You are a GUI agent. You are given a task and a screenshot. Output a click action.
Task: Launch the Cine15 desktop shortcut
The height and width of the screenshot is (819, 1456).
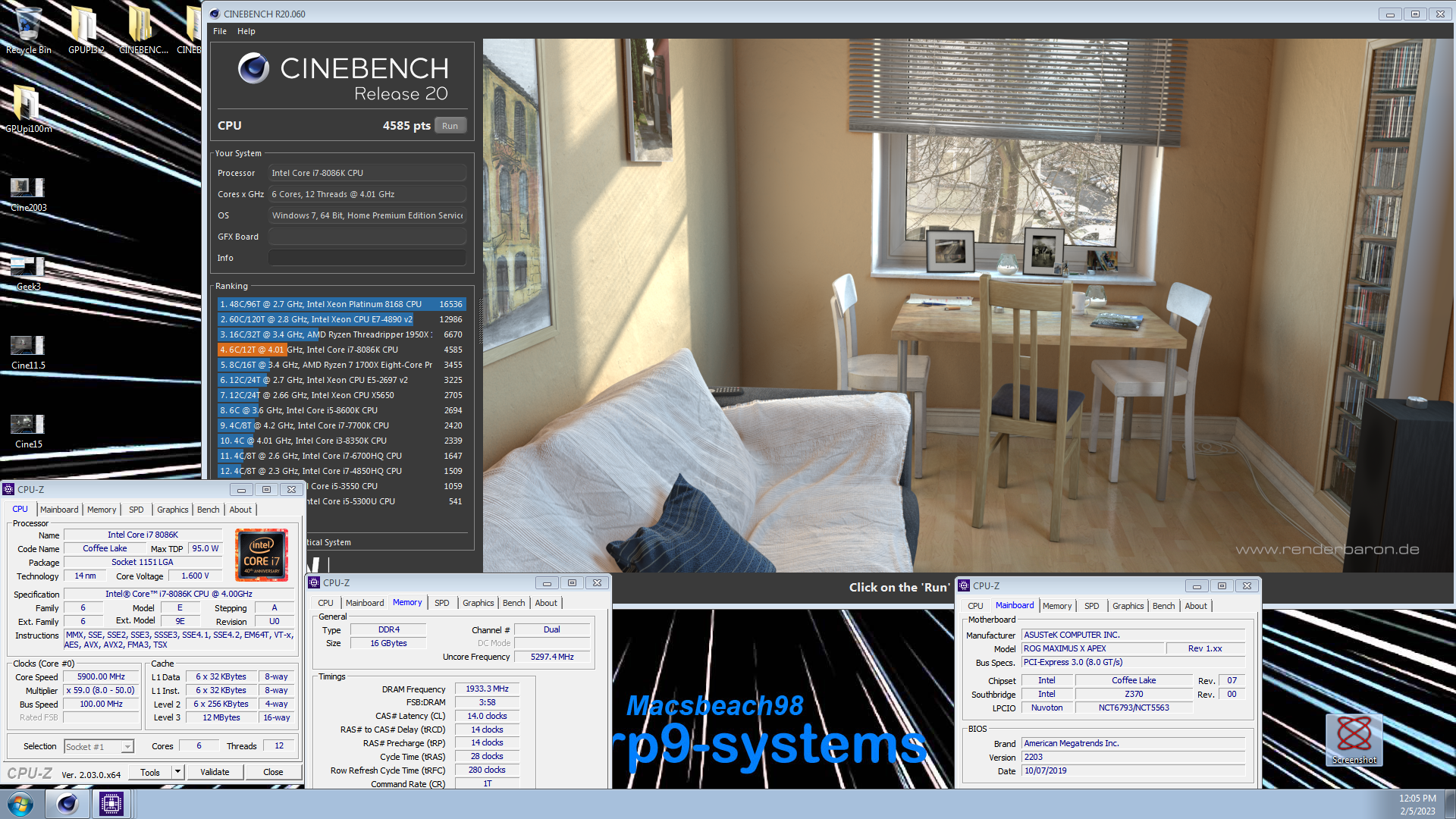tap(28, 431)
